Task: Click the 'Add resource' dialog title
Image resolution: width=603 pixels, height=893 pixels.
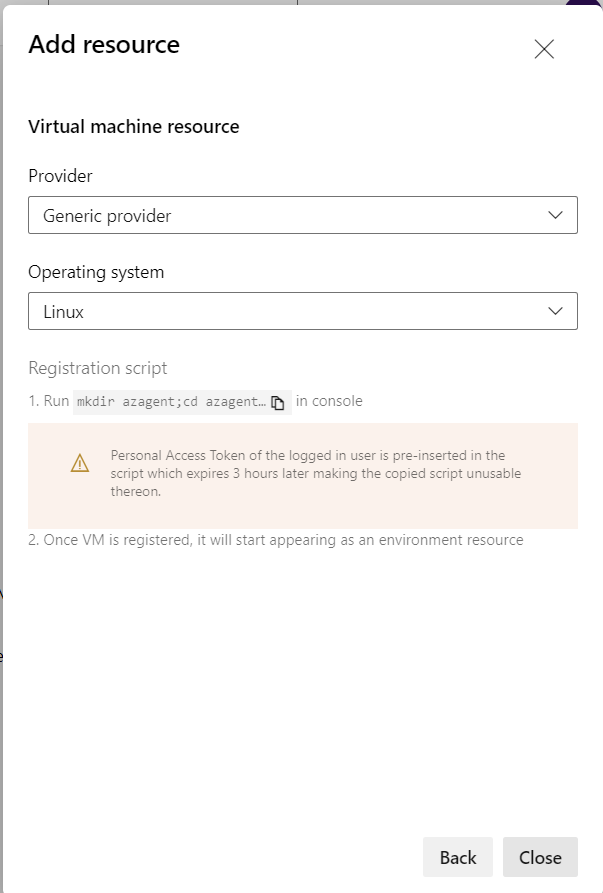Action: click(x=104, y=44)
